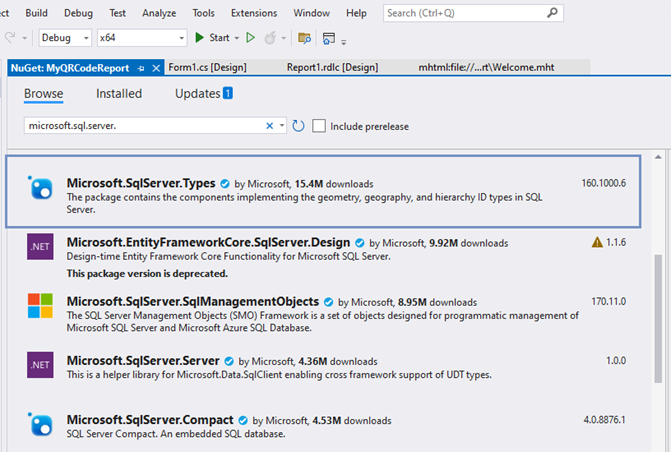Click Start Without Debugging outline play icon
The width and height of the screenshot is (671, 452).
pos(251,38)
